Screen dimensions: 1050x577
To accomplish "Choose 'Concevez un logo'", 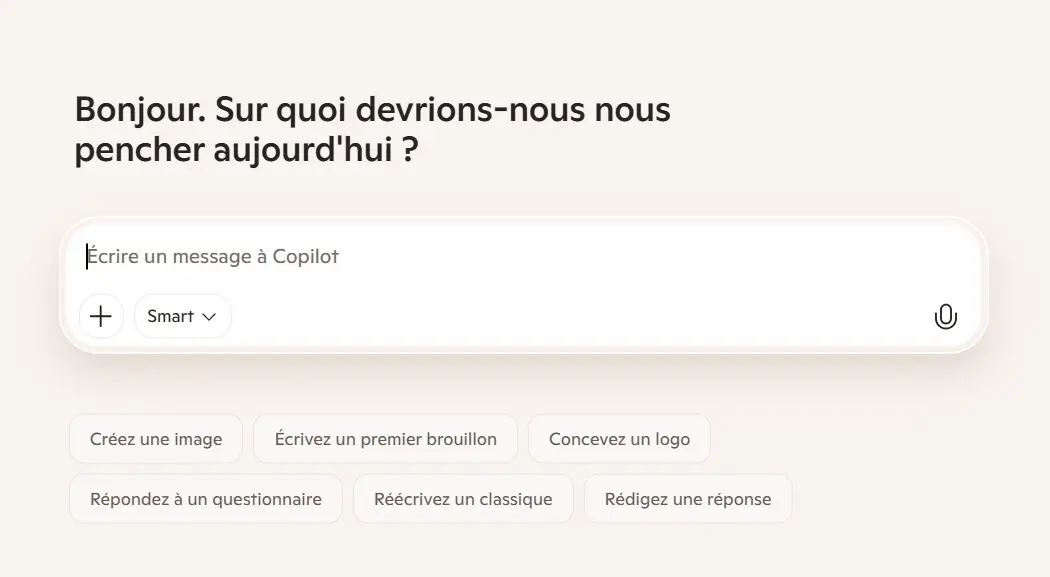I will 619,438.
